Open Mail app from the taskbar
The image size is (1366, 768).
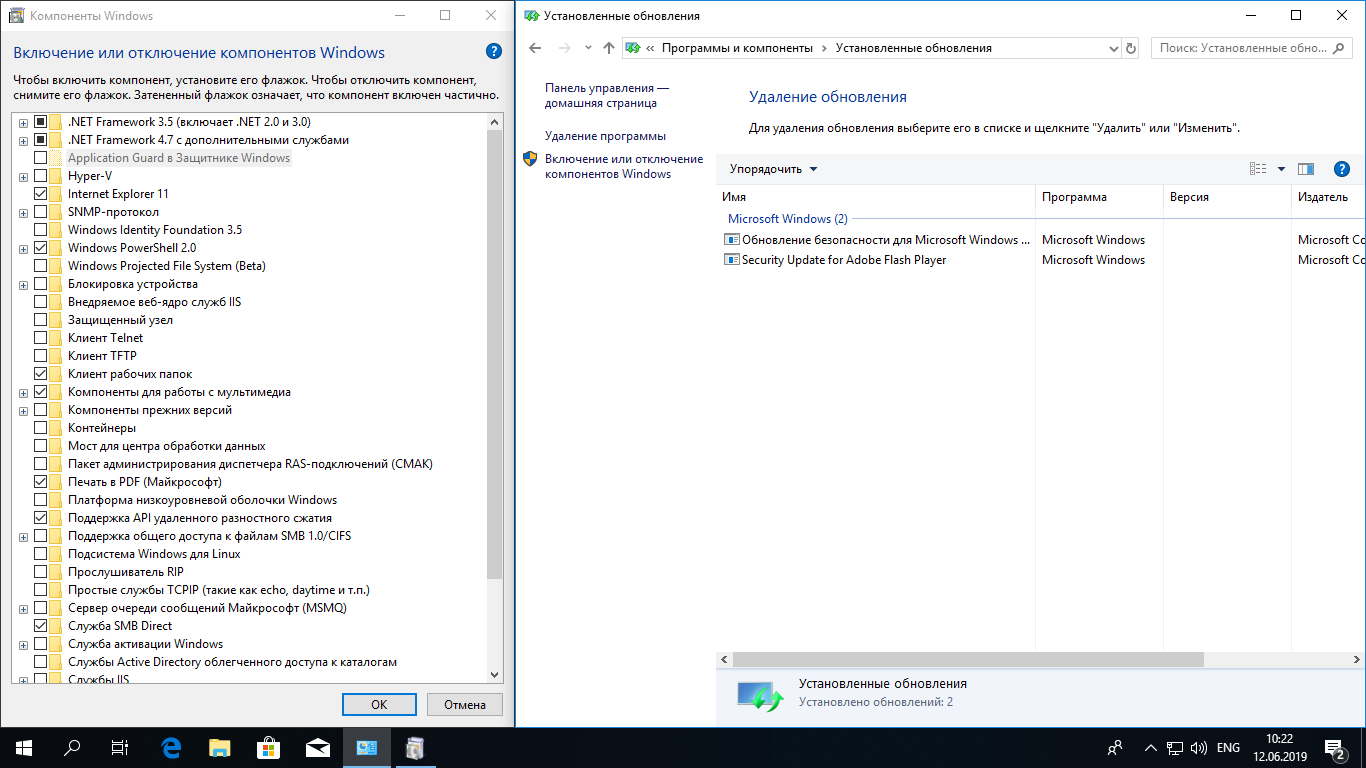coord(318,748)
